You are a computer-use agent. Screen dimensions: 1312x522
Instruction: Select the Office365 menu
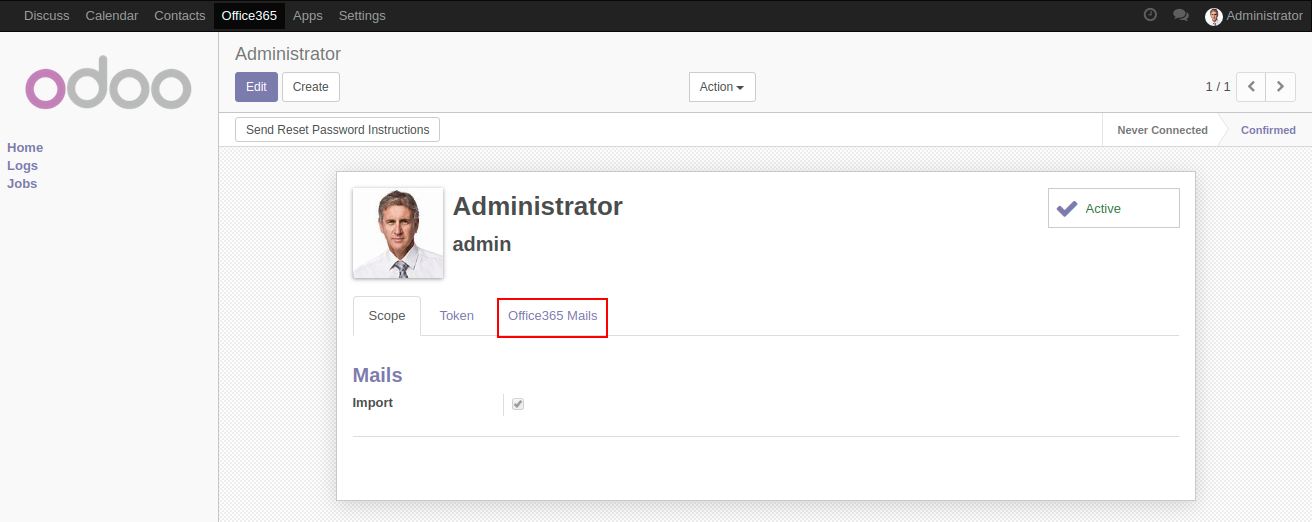click(x=249, y=16)
